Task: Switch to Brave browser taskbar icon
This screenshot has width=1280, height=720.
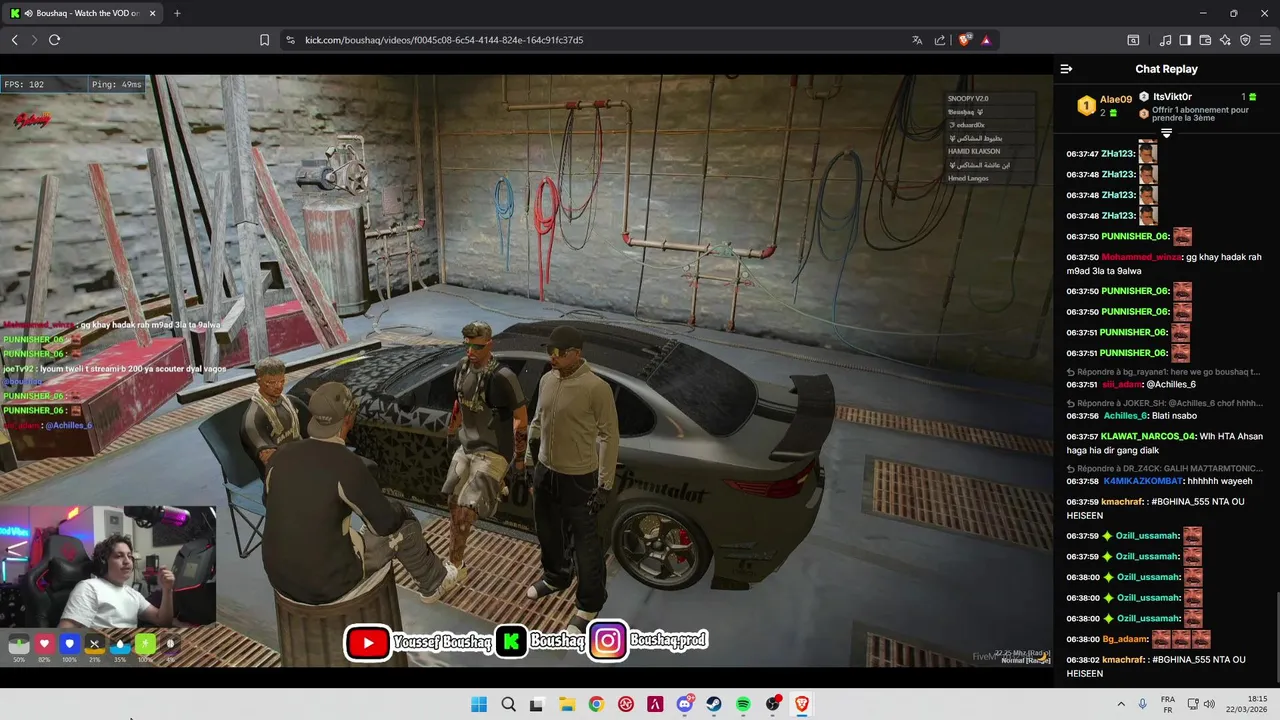Action: click(802, 704)
